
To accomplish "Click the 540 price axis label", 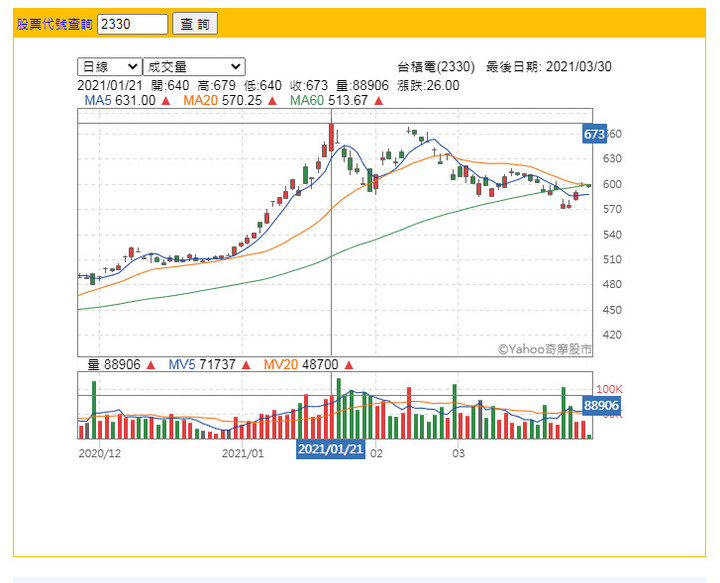I will point(612,235).
